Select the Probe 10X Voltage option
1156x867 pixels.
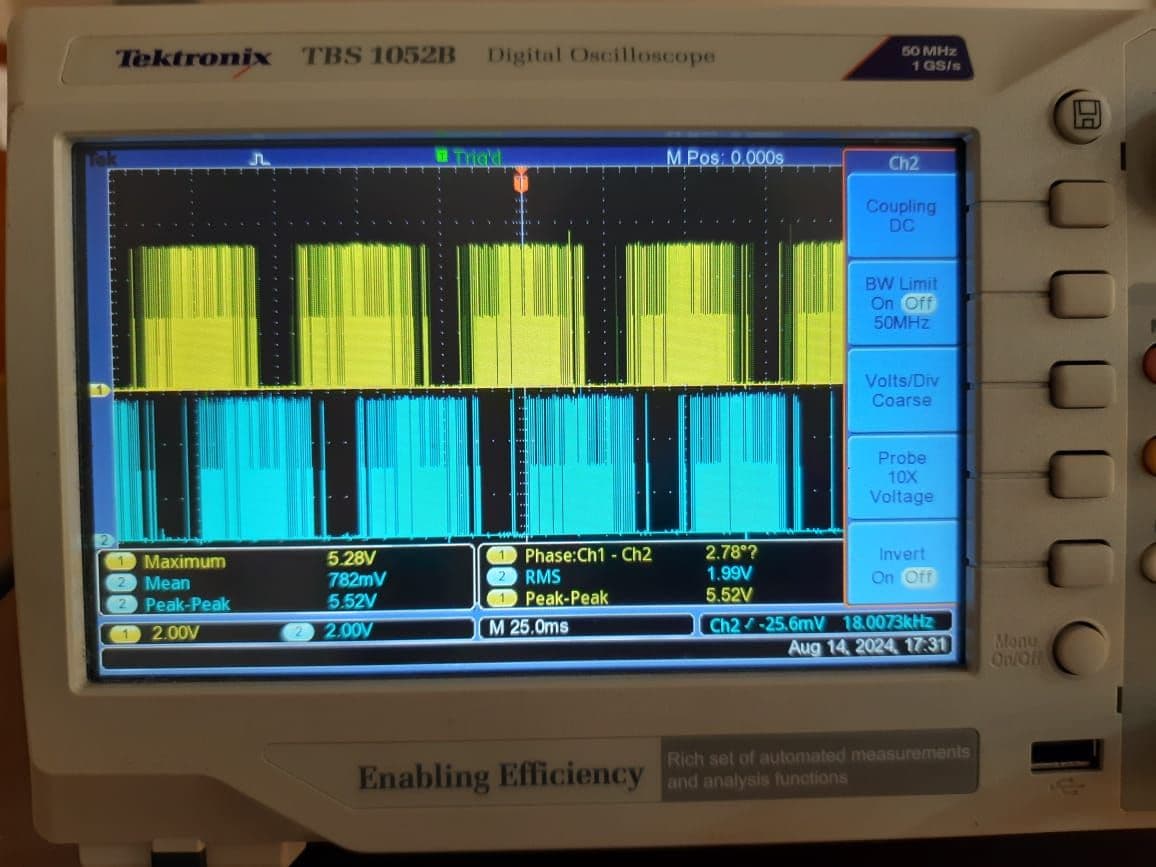[x=901, y=477]
